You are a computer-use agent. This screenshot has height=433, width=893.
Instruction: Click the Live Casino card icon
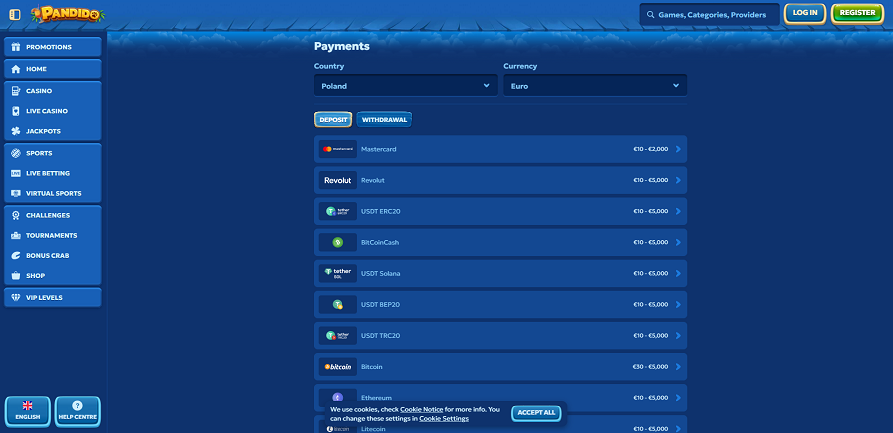pyautogui.click(x=16, y=111)
